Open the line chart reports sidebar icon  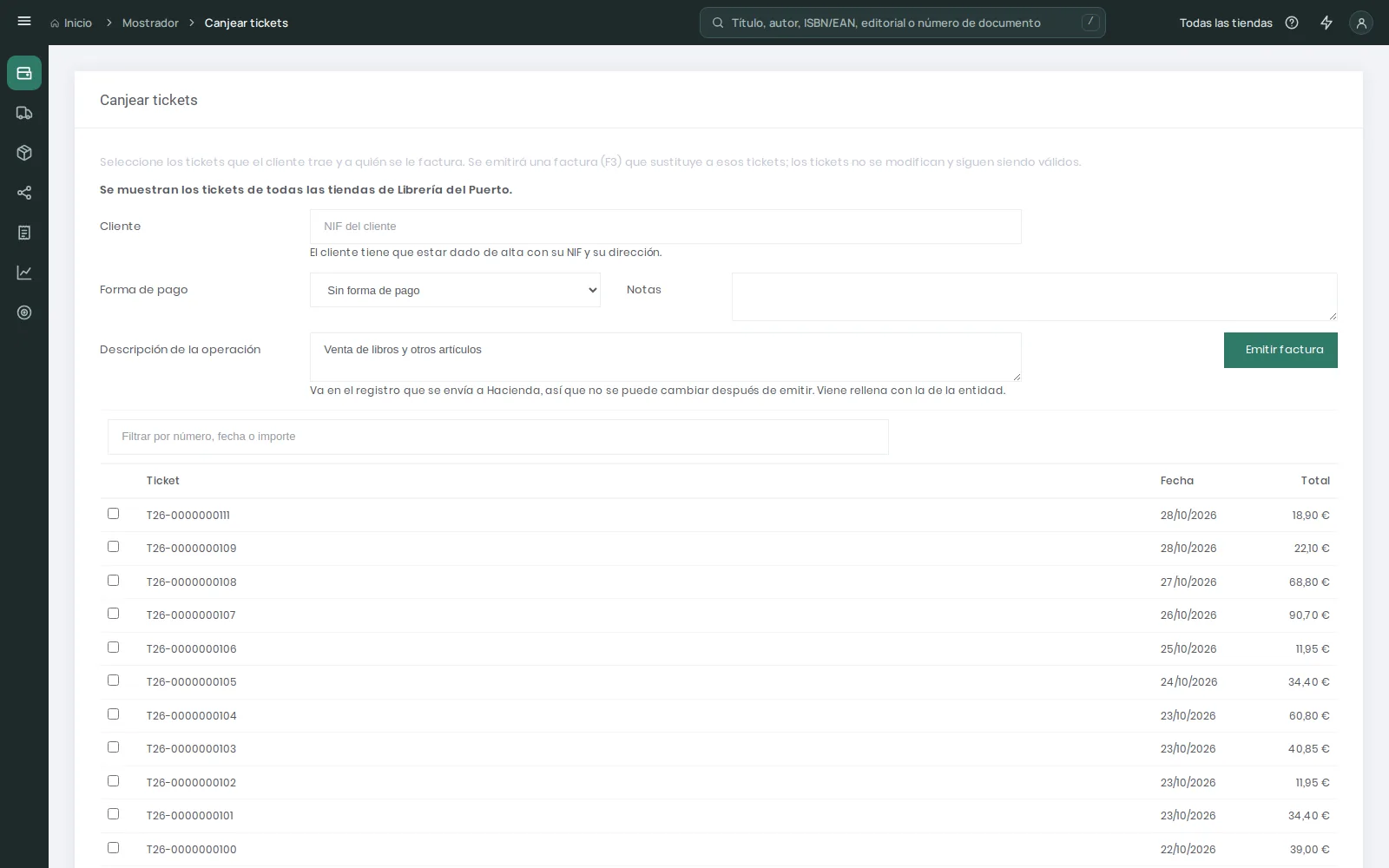(x=24, y=273)
